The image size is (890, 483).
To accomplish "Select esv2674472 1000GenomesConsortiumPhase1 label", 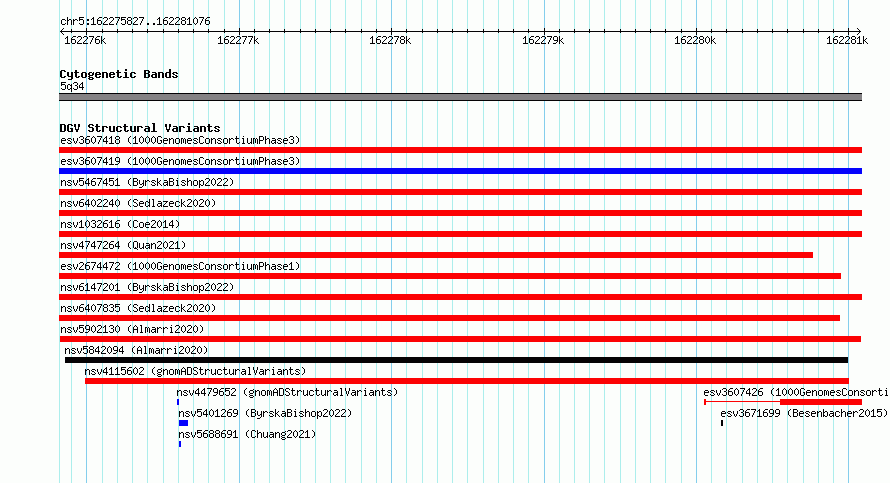I will pyautogui.click(x=180, y=266).
